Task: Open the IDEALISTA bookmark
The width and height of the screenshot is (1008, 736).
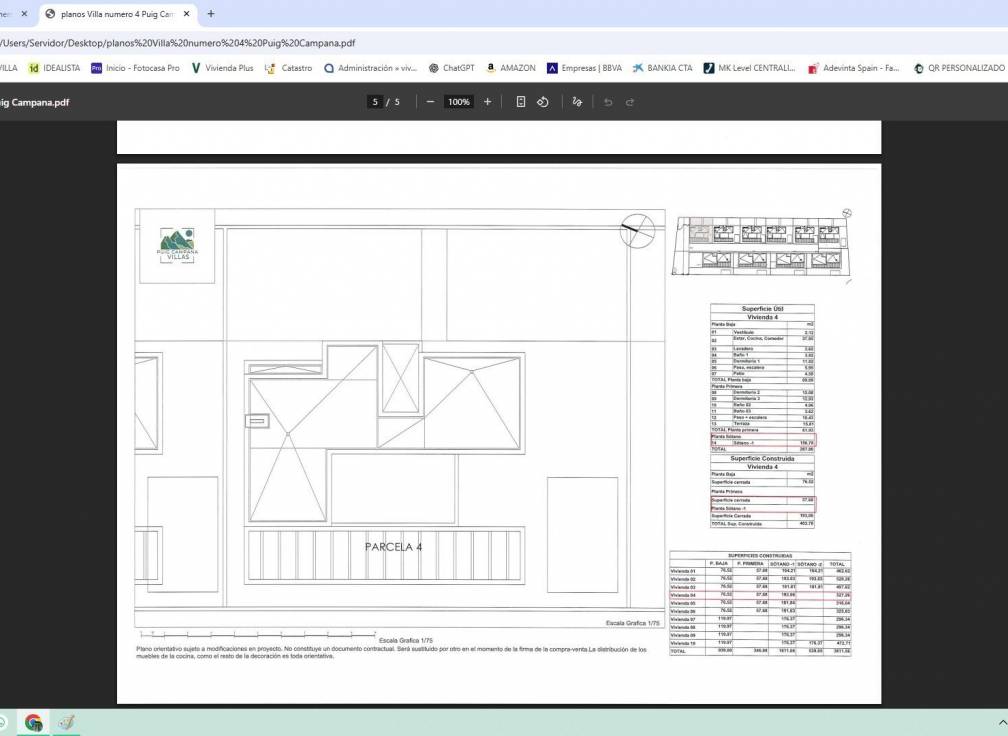Action: coord(54,68)
